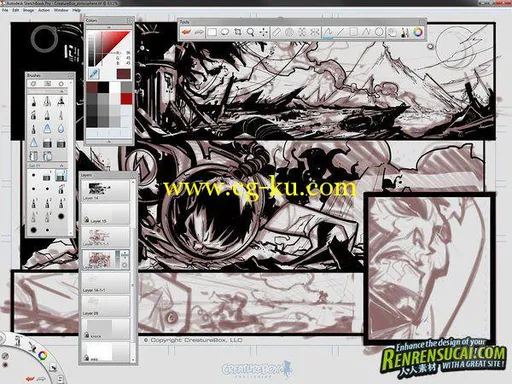Toggle lock on Layer 15

[x=86, y=219]
